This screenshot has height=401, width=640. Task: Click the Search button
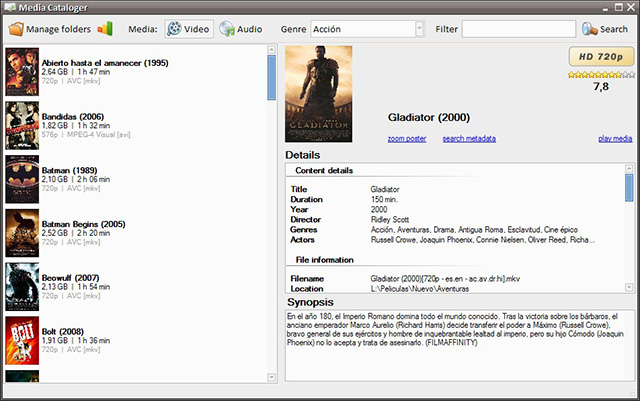tap(605, 29)
